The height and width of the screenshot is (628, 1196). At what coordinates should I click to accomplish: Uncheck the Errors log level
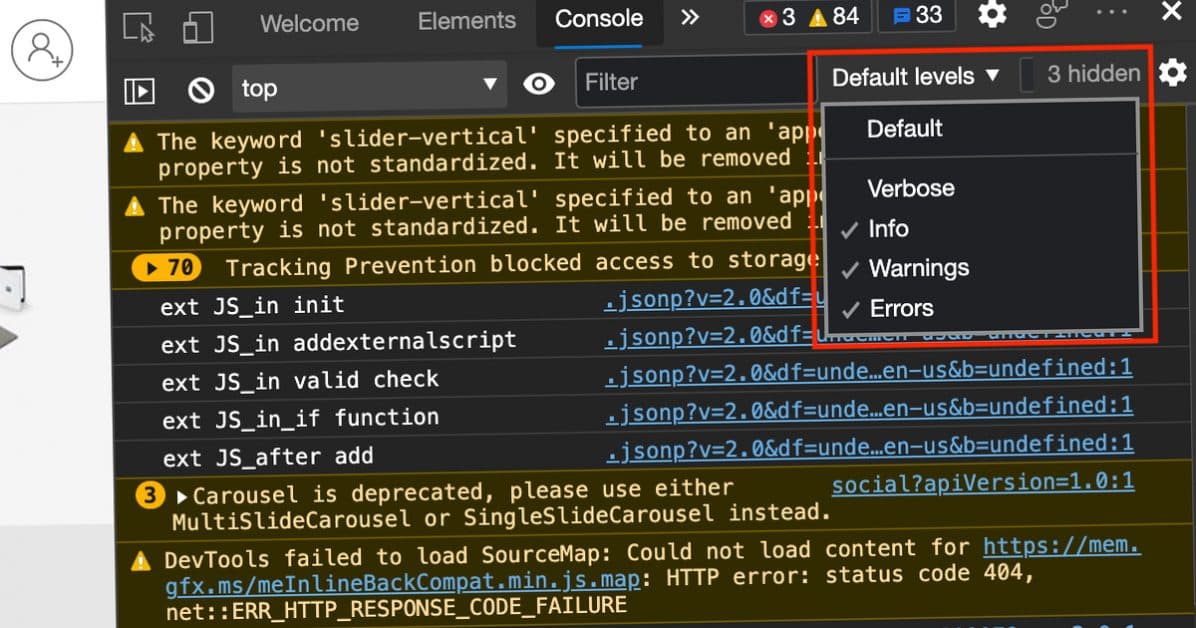tap(900, 308)
